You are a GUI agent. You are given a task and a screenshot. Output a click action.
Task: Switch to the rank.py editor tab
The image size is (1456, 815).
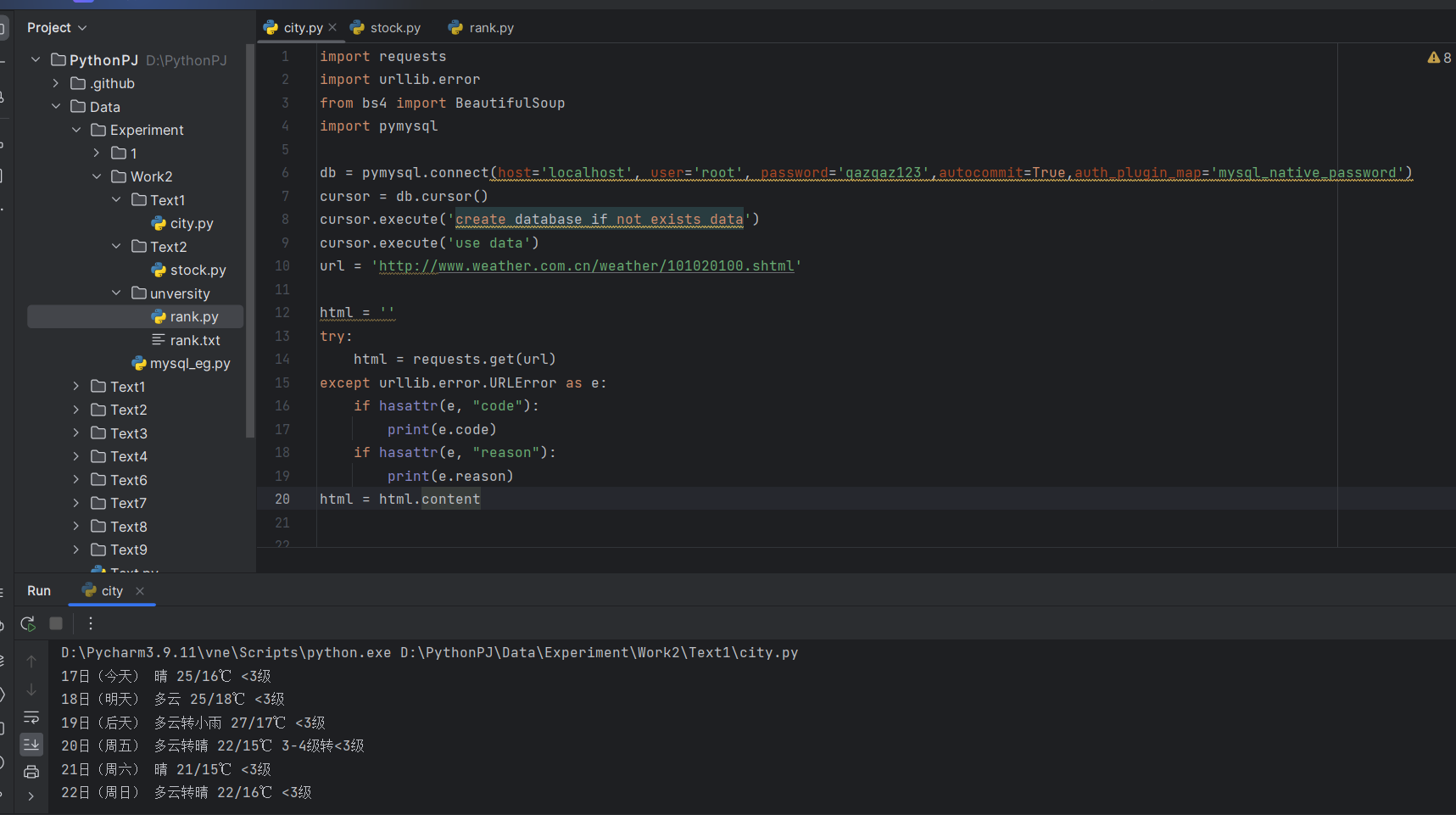pos(481,28)
